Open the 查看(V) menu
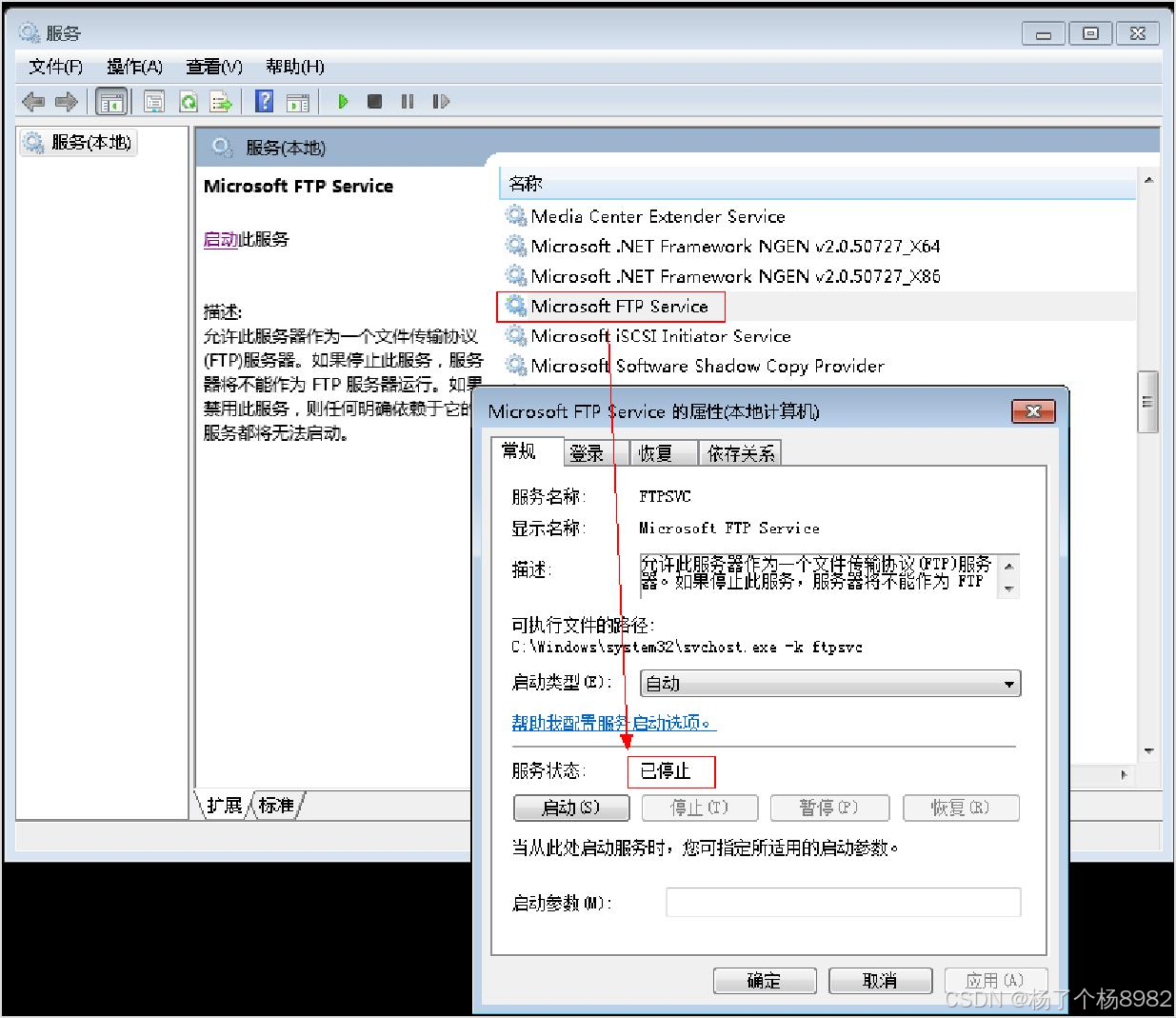 [x=214, y=67]
